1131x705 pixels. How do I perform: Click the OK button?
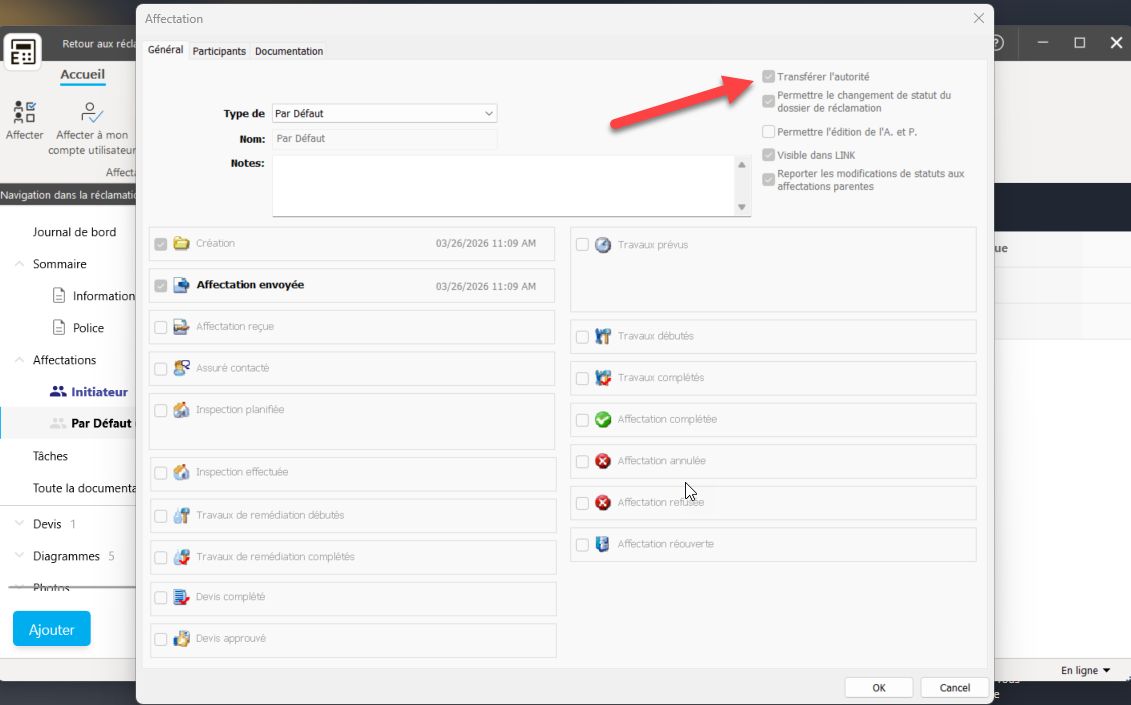[879, 688]
